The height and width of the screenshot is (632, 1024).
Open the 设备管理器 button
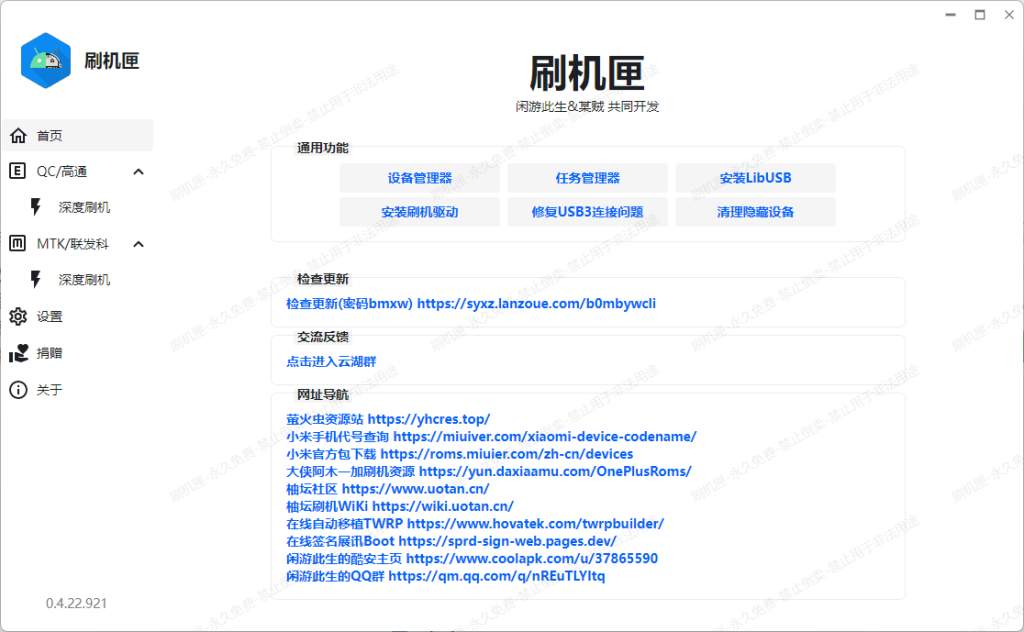(420, 178)
